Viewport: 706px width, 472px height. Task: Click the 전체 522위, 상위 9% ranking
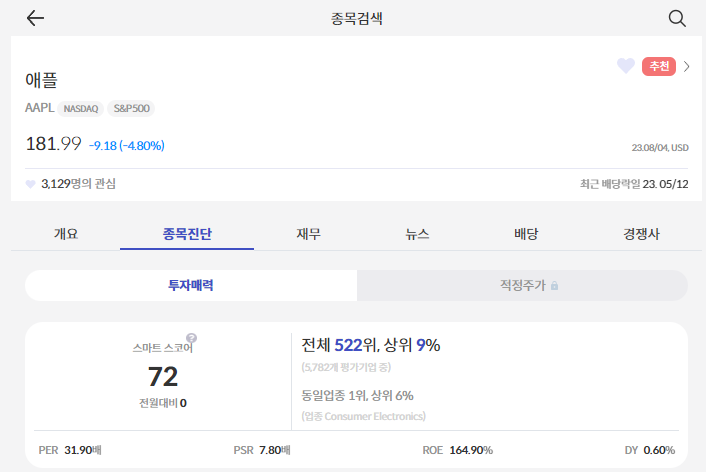click(371, 345)
